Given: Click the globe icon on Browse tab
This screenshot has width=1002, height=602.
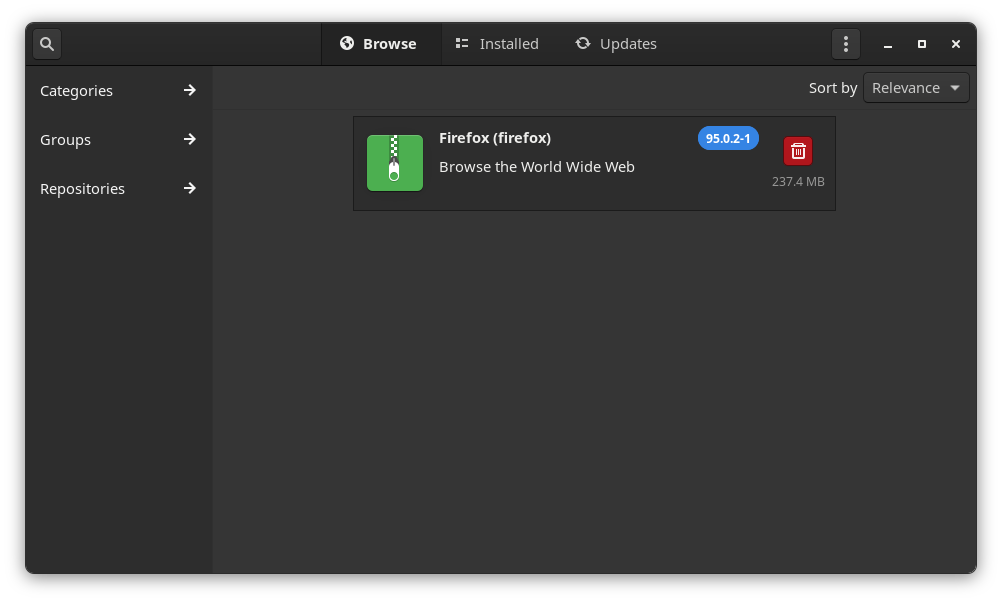Looking at the screenshot, I should pos(347,43).
